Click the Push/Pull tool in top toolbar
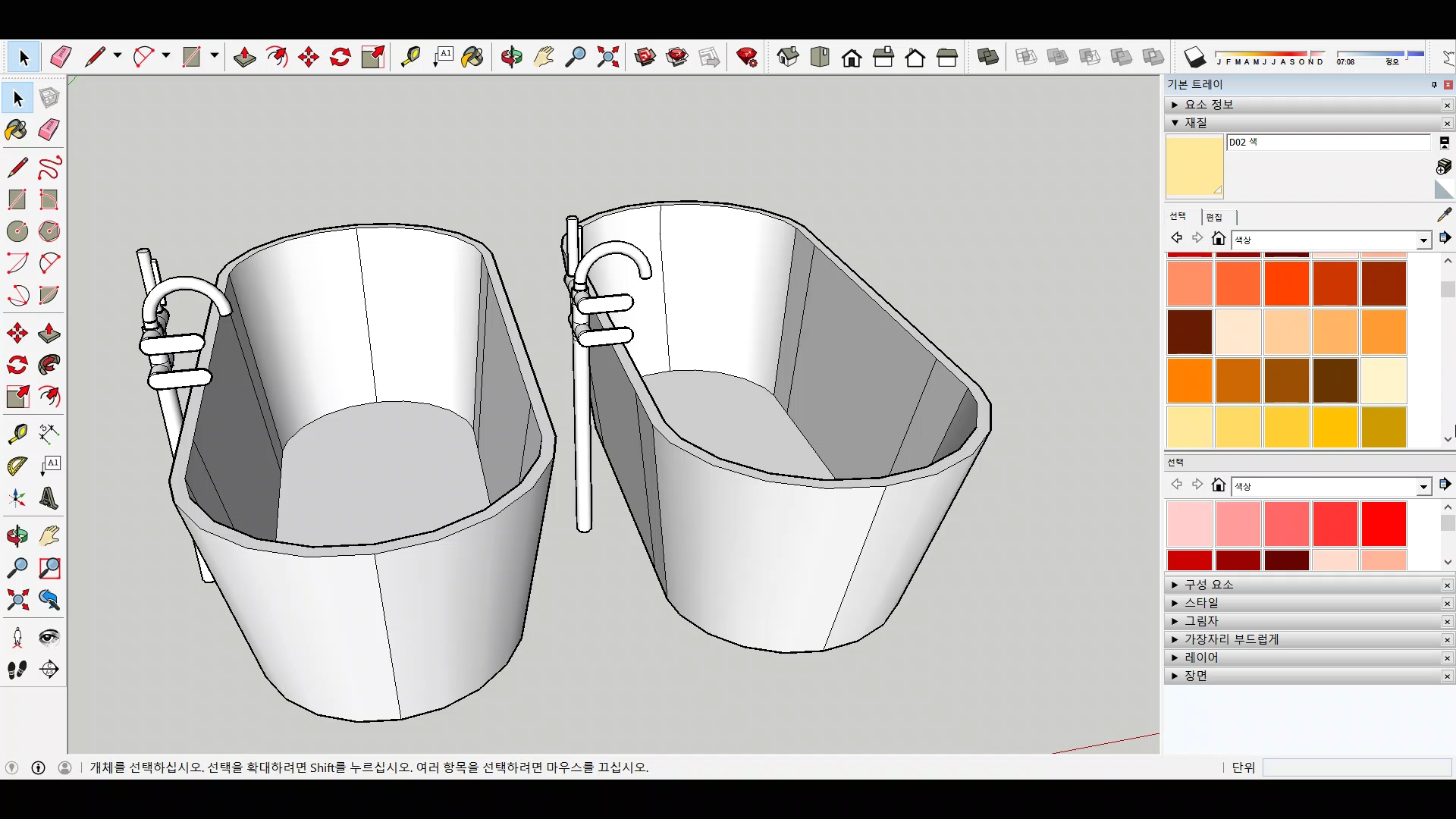The width and height of the screenshot is (1456, 819). coord(244,57)
